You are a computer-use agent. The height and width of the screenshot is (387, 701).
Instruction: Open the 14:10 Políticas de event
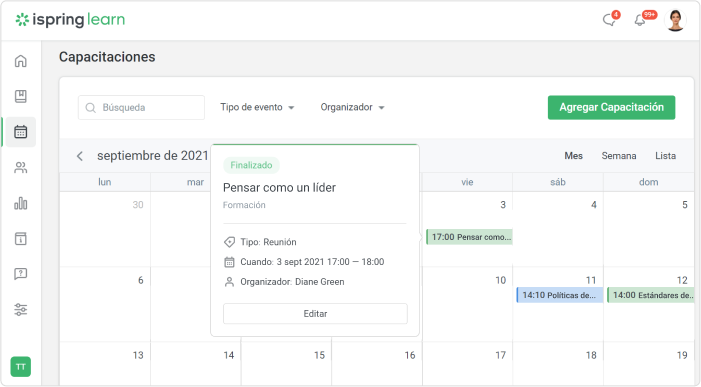click(560, 295)
